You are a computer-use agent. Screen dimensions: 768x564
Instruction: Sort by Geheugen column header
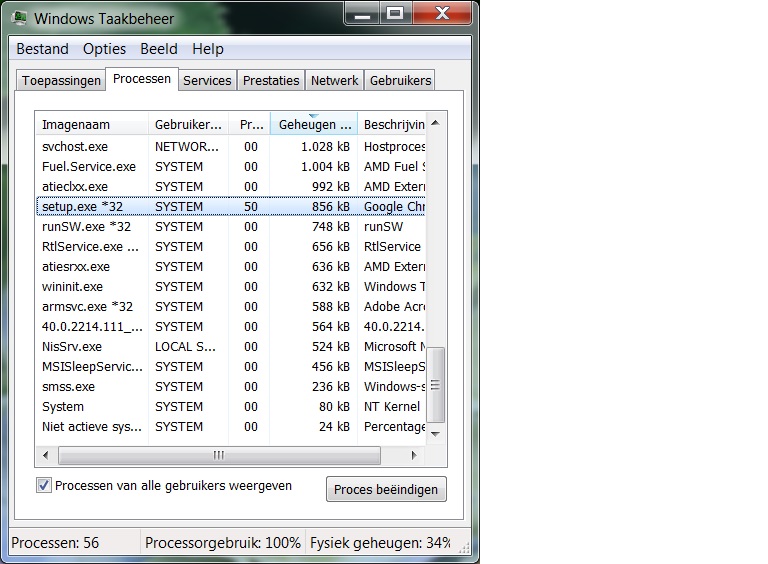[x=313, y=125]
